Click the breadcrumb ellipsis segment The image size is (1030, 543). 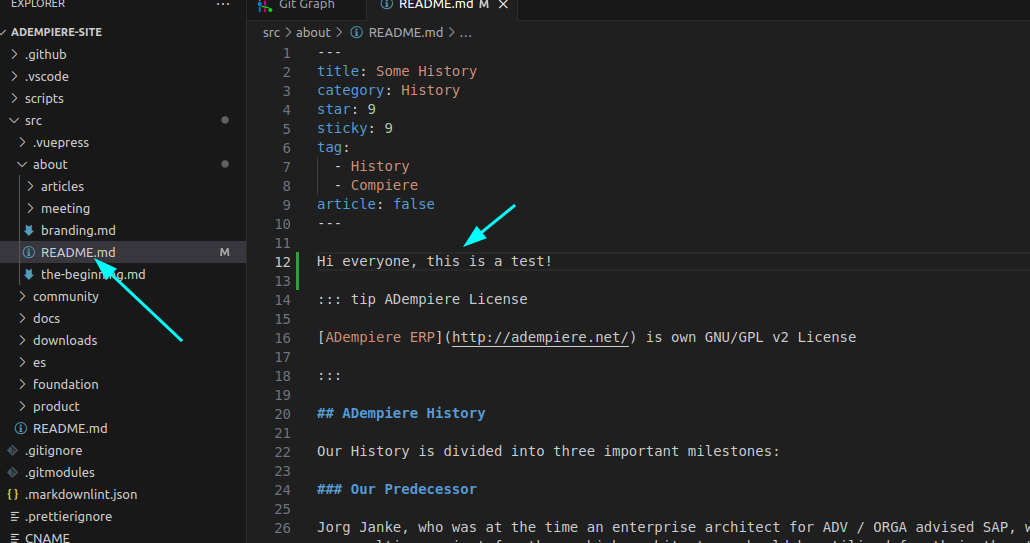(466, 32)
